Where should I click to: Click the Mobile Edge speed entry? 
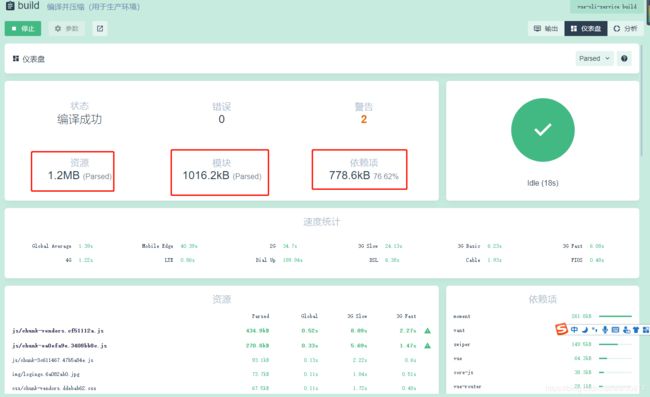pyautogui.click(x=169, y=246)
